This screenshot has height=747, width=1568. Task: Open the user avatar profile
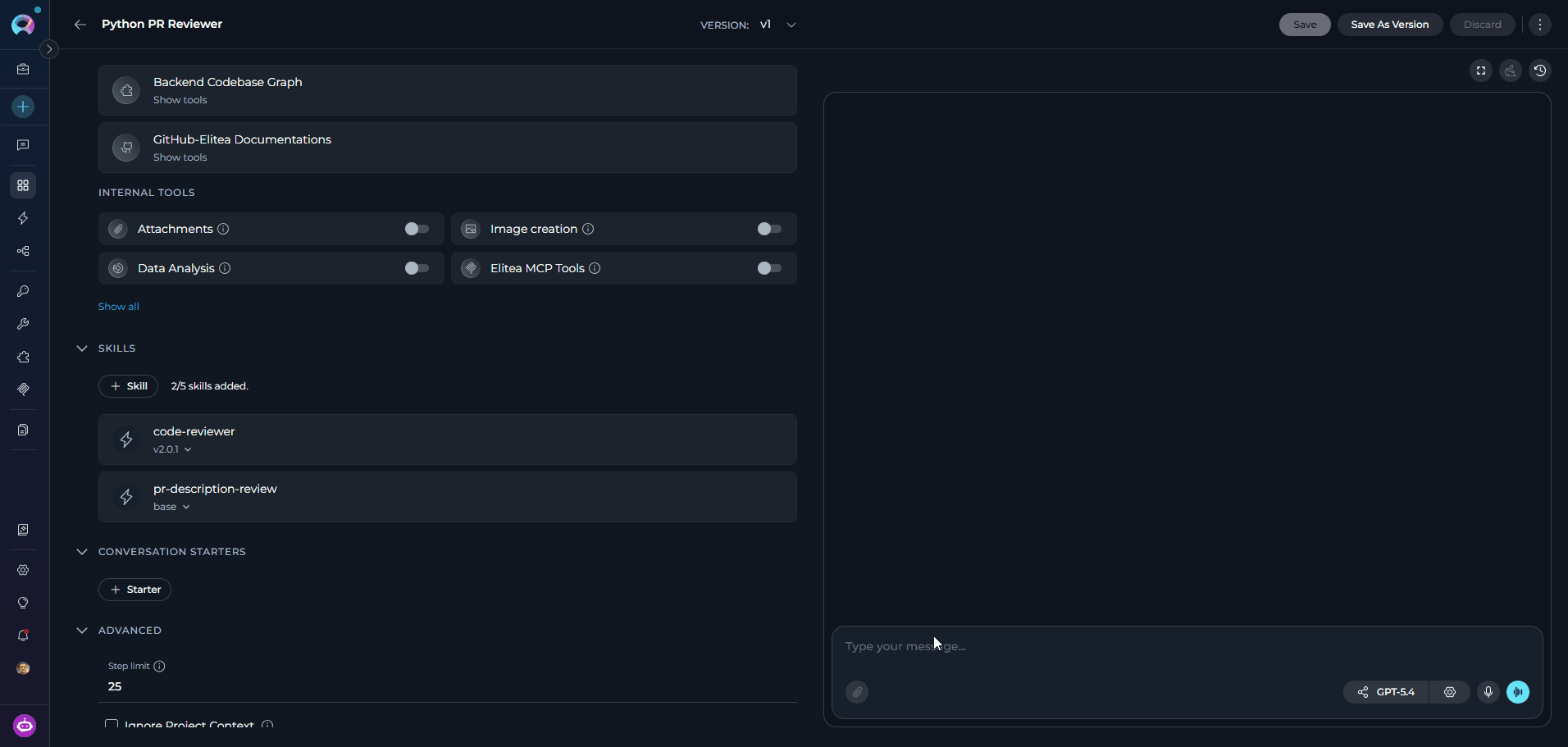(x=23, y=668)
